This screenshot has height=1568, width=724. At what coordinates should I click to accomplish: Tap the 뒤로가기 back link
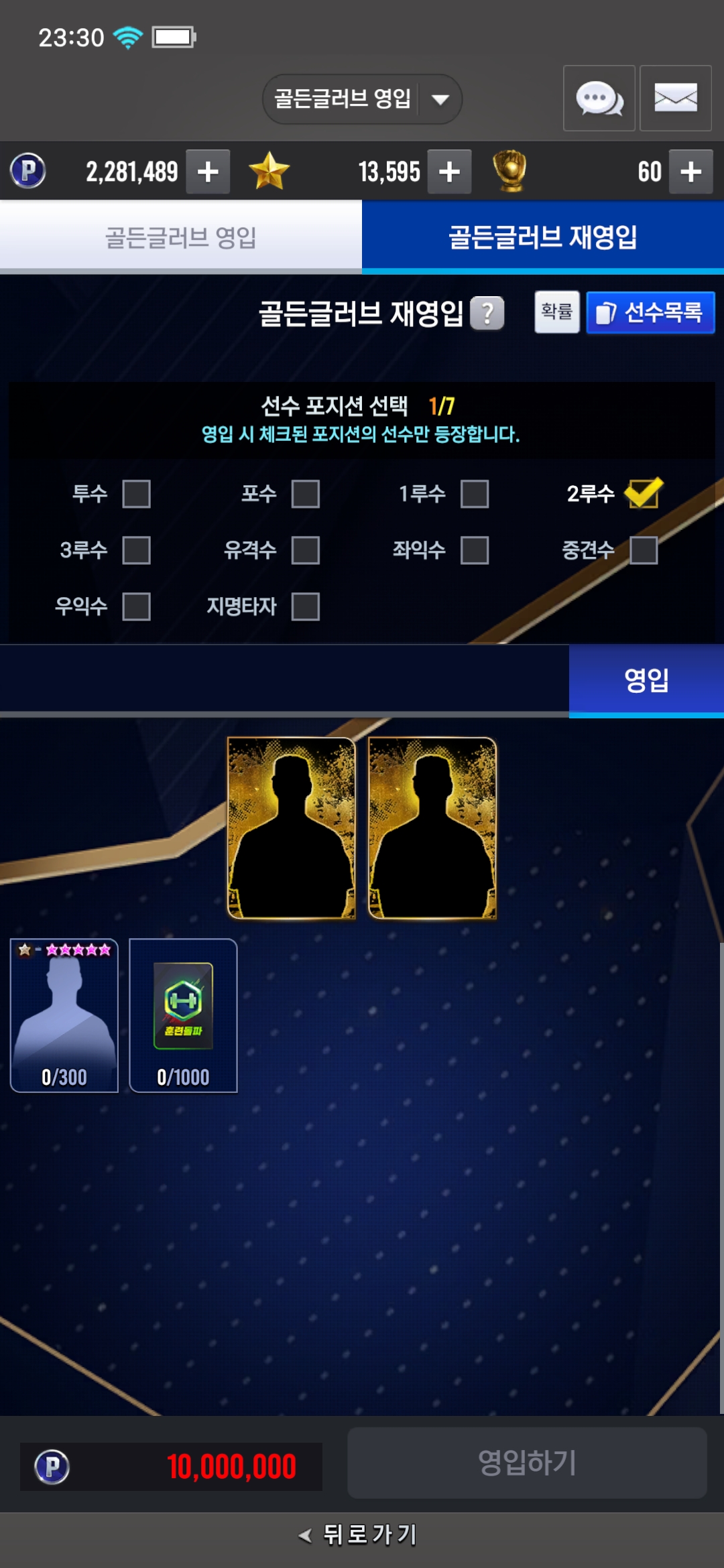359,1534
